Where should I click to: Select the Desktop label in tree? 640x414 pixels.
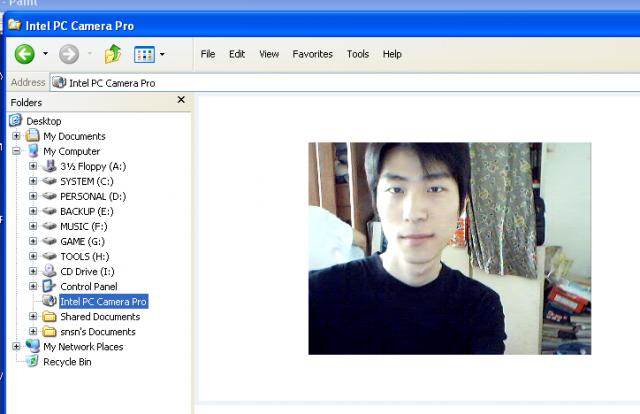pyautogui.click(x=44, y=121)
